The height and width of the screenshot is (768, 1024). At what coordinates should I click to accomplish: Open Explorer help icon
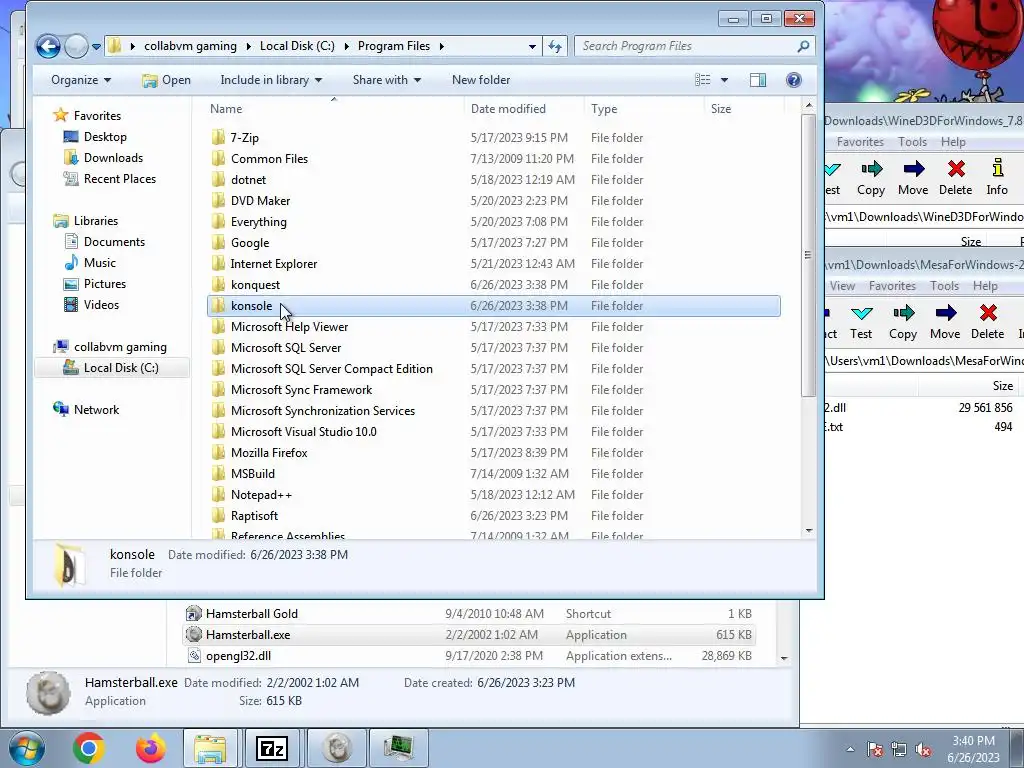793,80
